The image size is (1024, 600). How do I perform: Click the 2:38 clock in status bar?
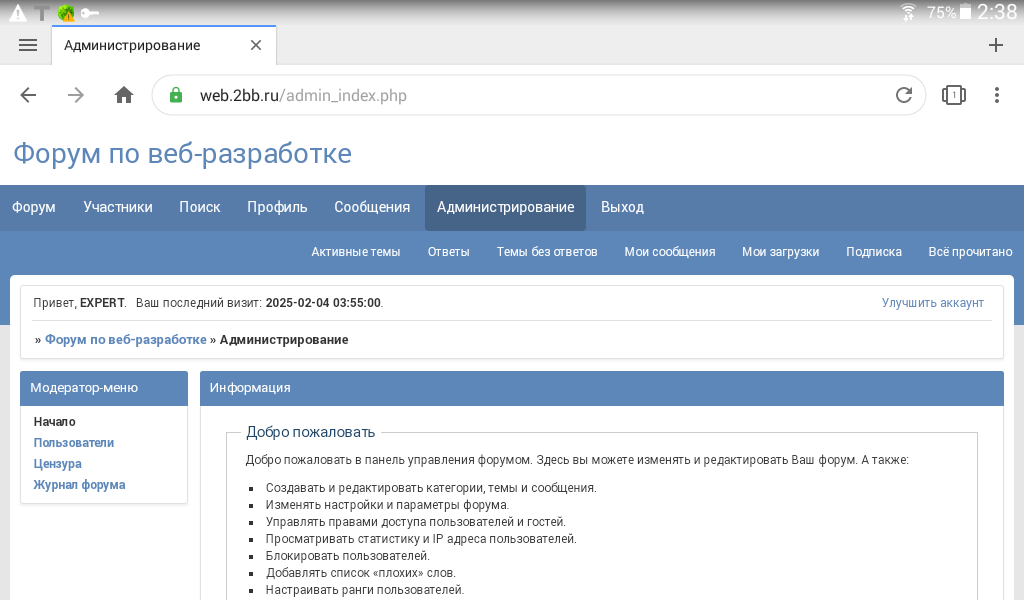(997, 12)
